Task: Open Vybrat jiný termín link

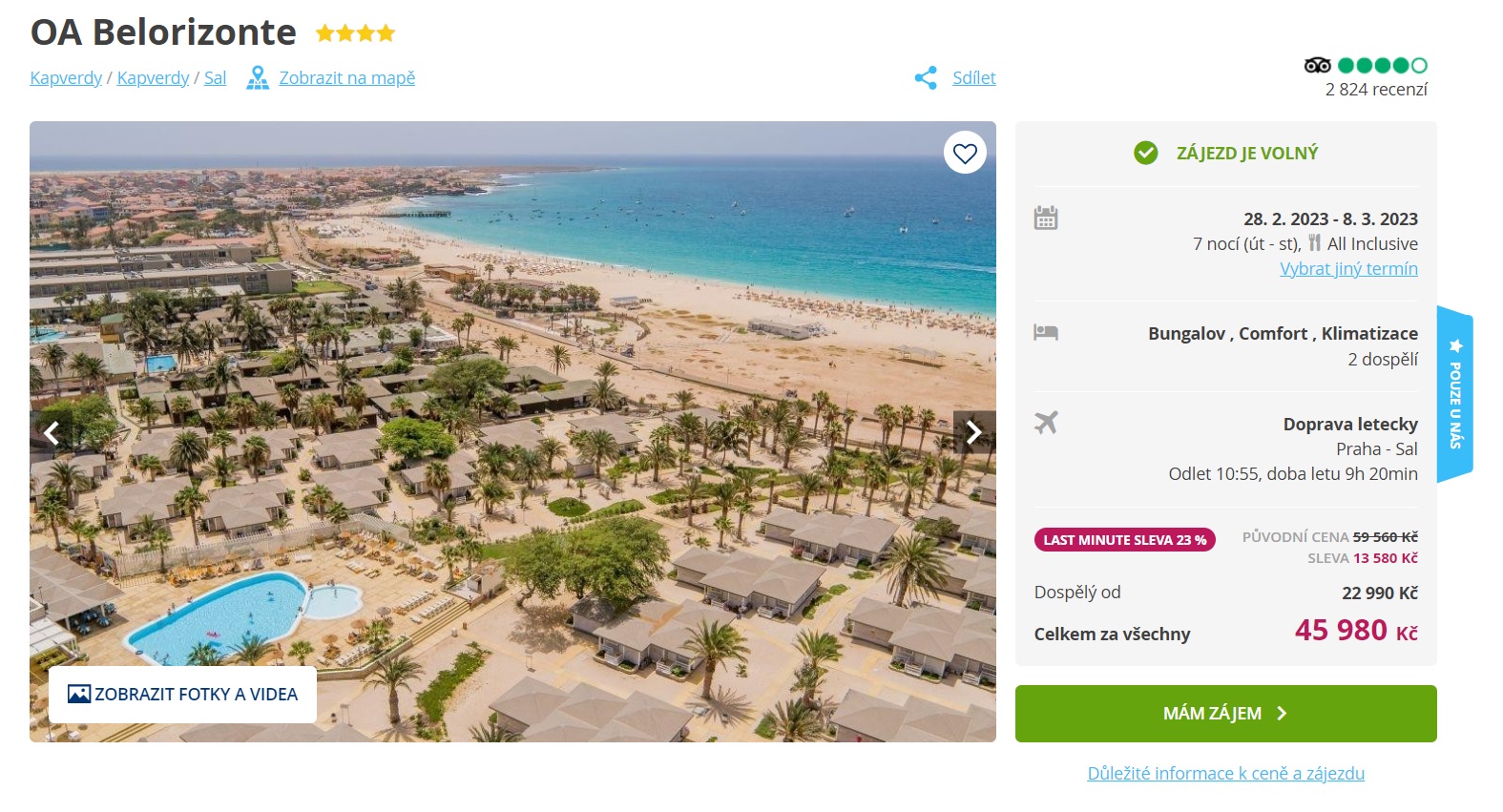Action: click(x=1348, y=269)
